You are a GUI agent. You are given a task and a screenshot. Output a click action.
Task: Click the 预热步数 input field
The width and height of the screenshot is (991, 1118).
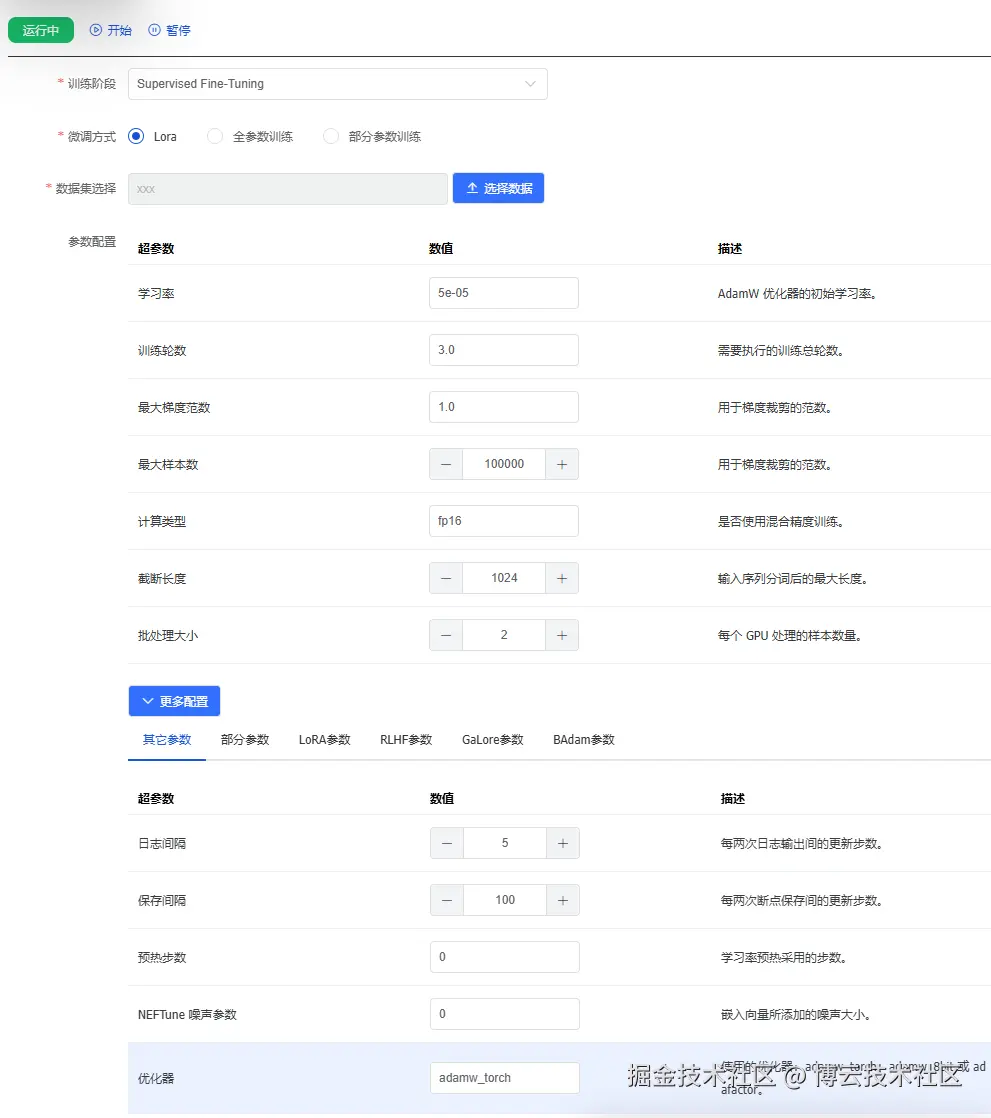click(x=505, y=957)
